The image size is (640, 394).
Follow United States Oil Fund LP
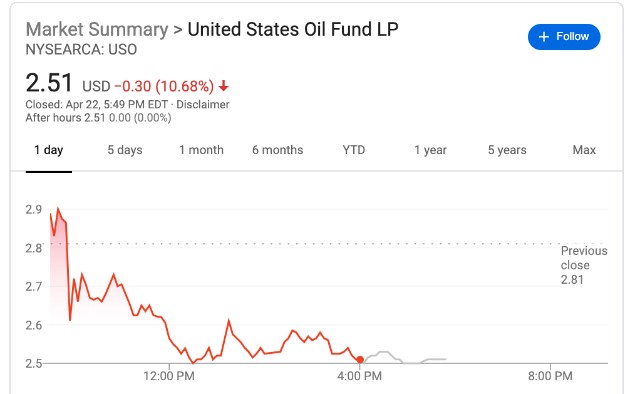(564, 37)
